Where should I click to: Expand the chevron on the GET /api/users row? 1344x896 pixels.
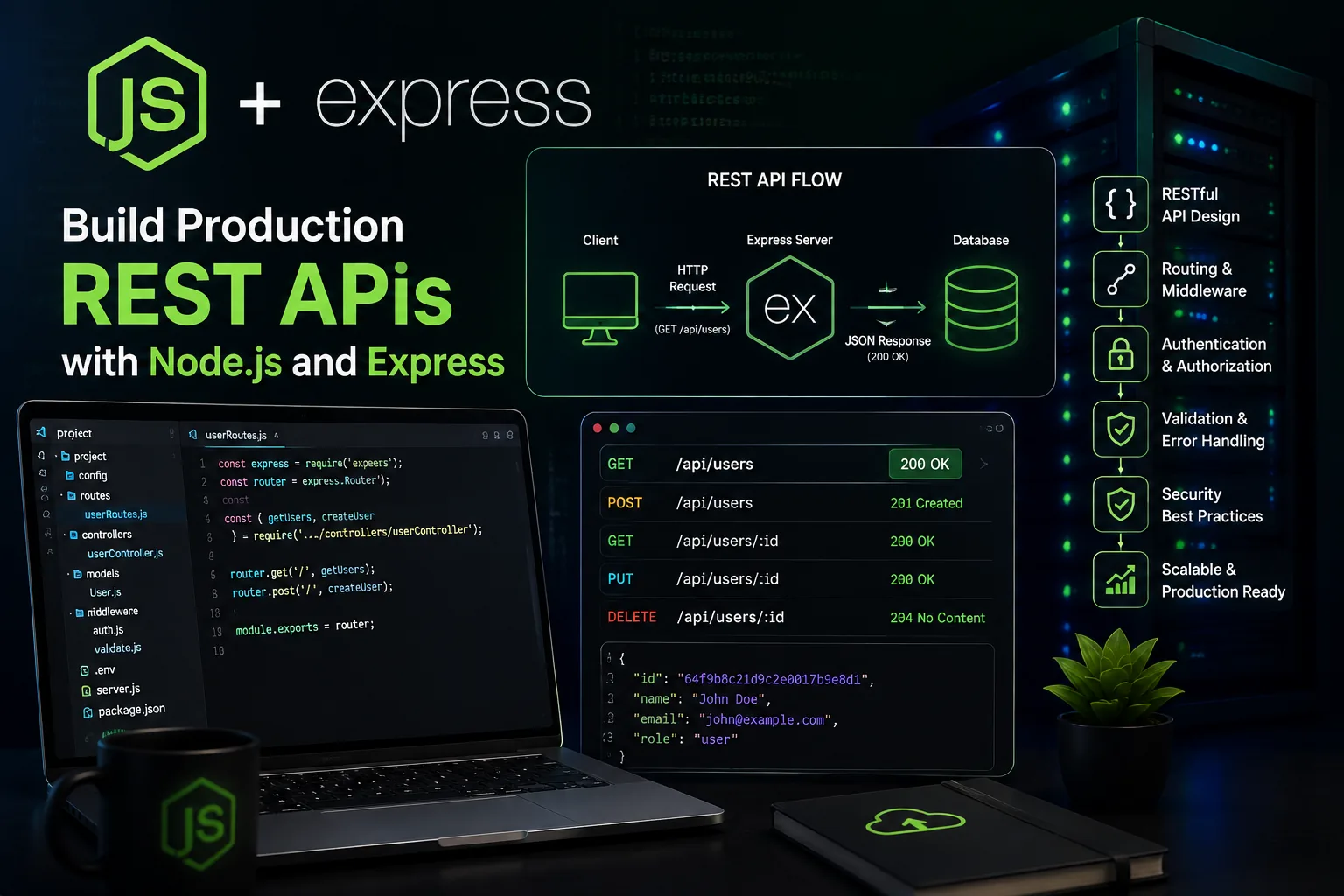(983, 464)
